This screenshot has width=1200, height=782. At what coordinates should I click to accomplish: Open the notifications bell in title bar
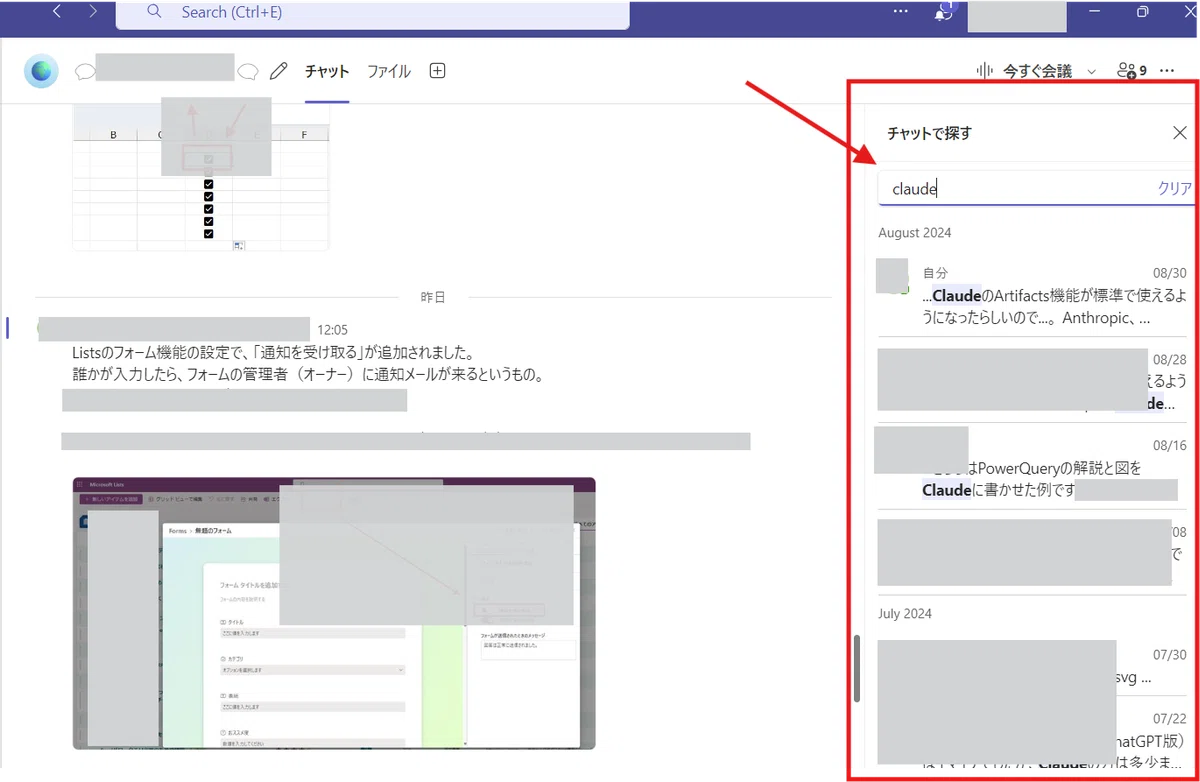[943, 13]
